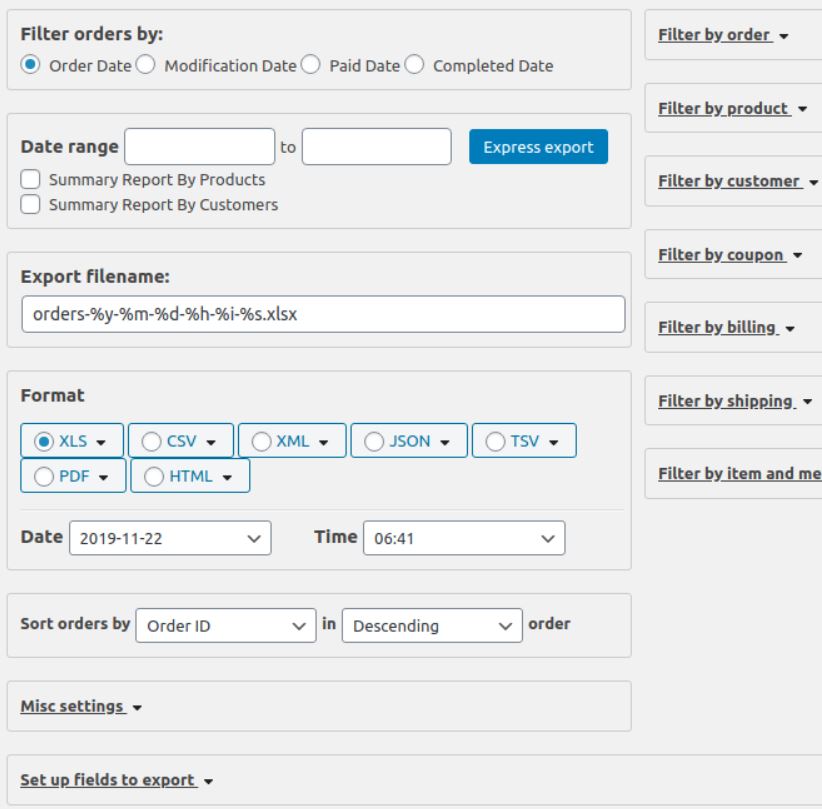Pick PDF as export format
The height and width of the screenshot is (809, 822).
[43, 476]
